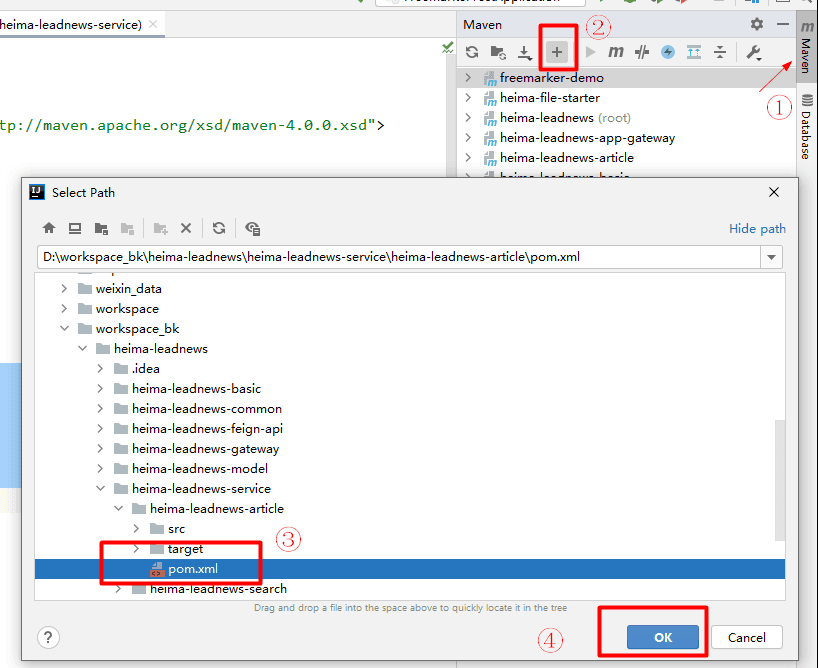Open the path history dropdown
Image resolution: width=818 pixels, height=668 pixels.
click(771, 257)
